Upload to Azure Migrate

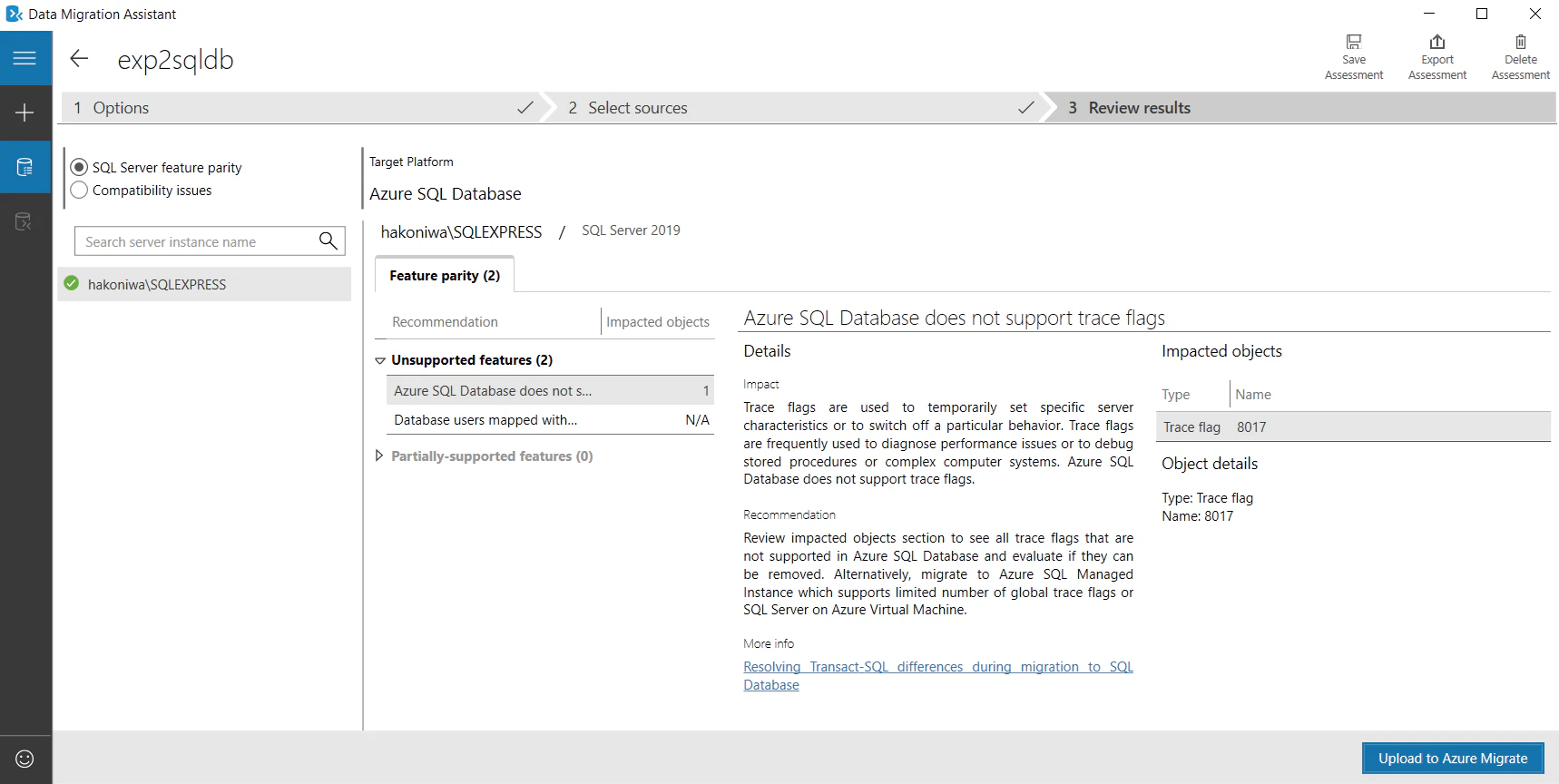click(x=1453, y=759)
